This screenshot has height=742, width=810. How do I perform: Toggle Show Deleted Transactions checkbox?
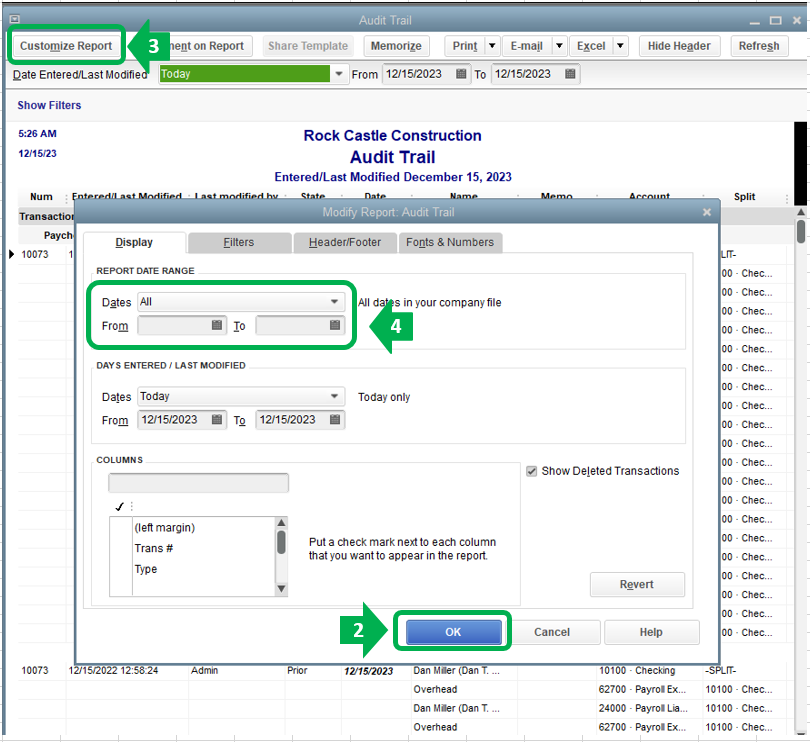[x=531, y=471]
